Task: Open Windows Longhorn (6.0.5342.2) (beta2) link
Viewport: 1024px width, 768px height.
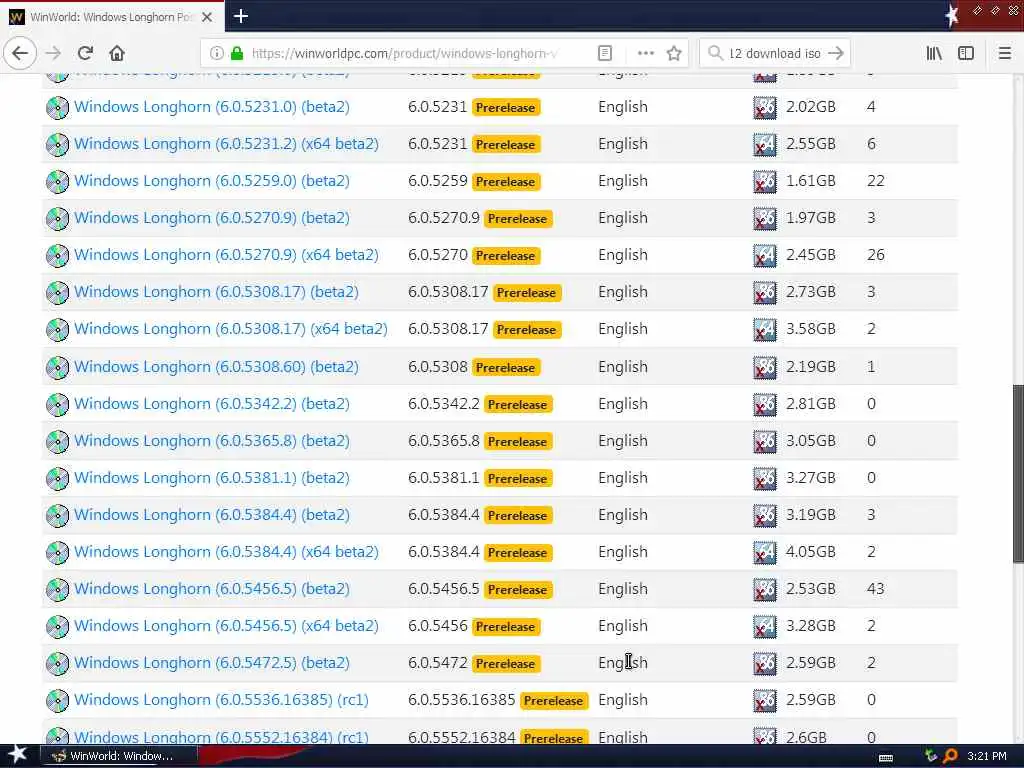Action: pyautogui.click(x=212, y=404)
